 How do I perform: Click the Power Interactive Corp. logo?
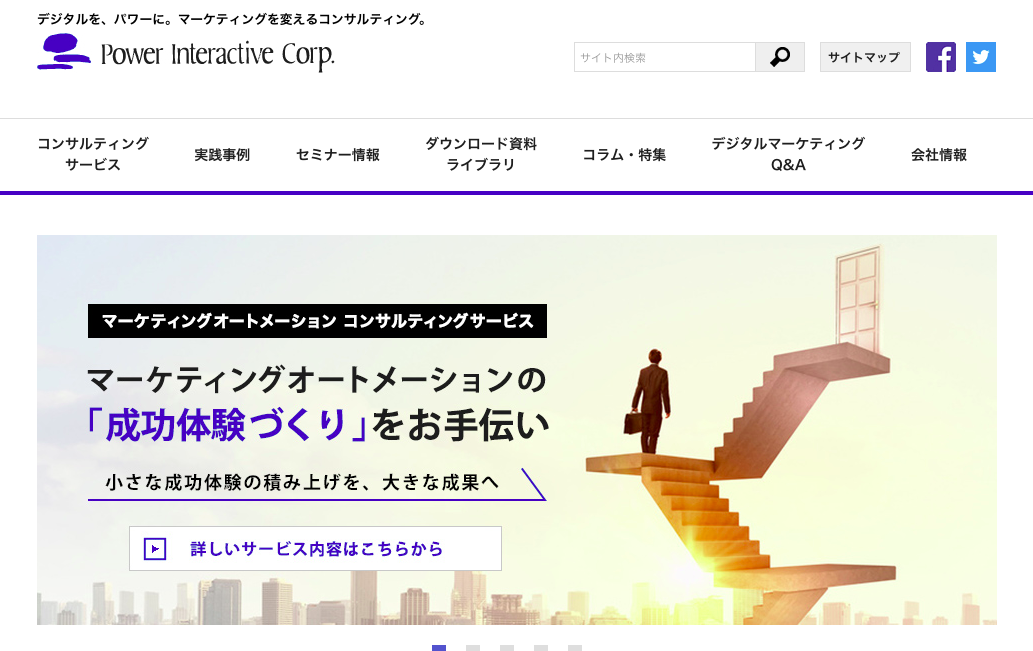click(x=186, y=53)
